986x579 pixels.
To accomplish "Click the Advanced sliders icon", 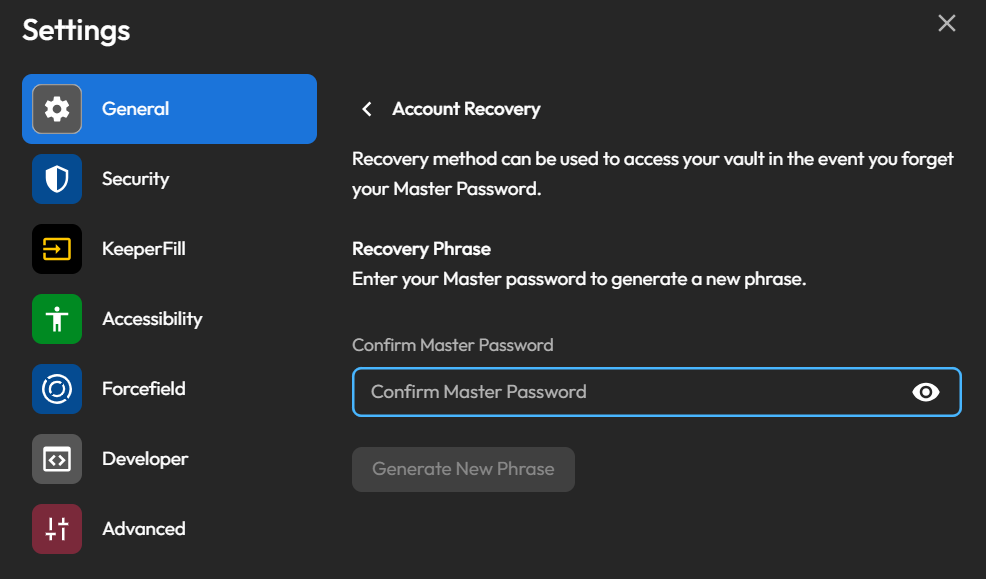I will click(x=57, y=529).
